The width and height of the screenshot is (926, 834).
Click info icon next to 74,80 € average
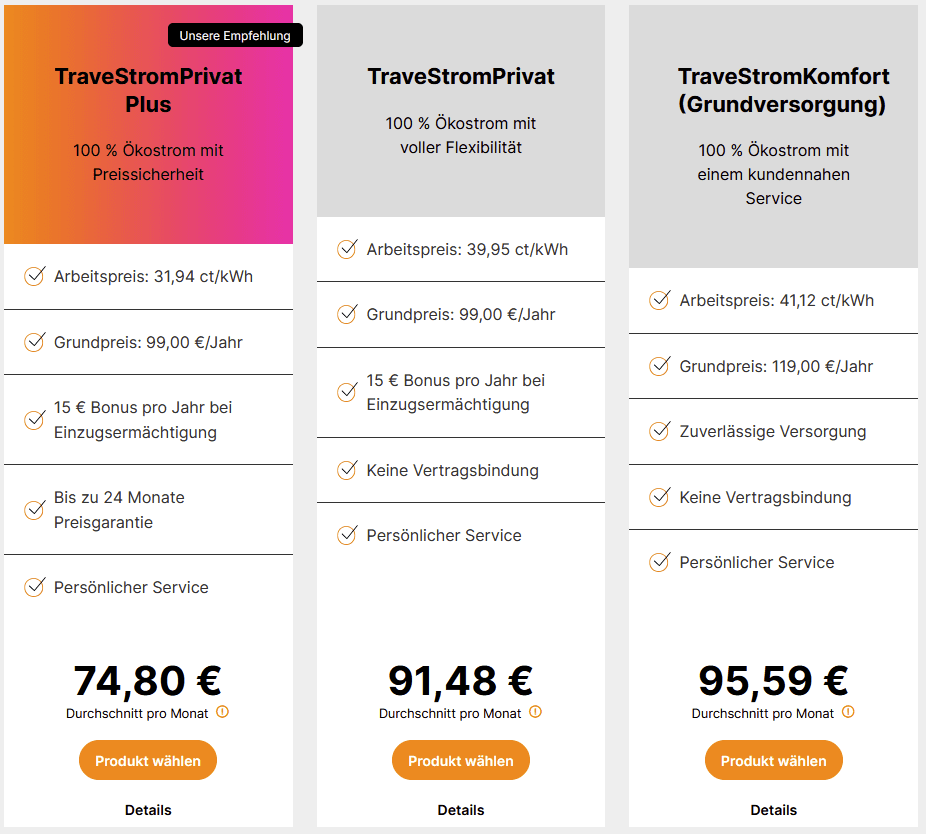tap(222, 713)
